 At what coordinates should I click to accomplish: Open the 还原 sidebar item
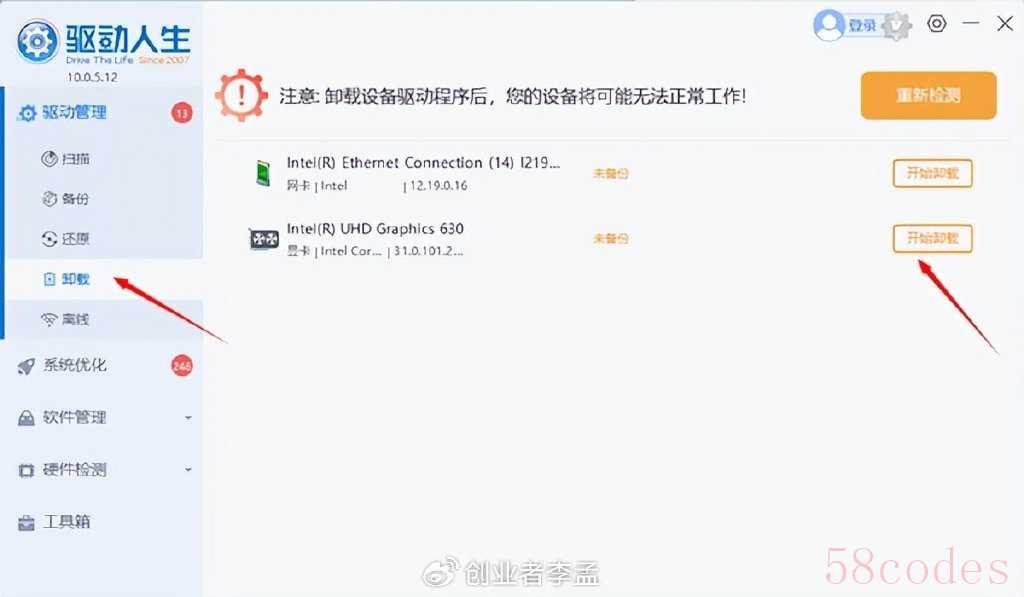click(65, 239)
